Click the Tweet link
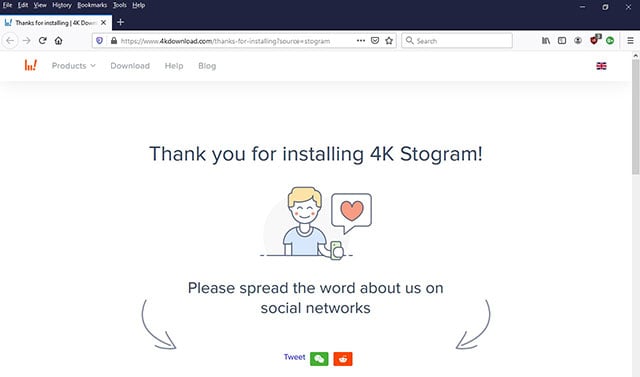 (294, 357)
